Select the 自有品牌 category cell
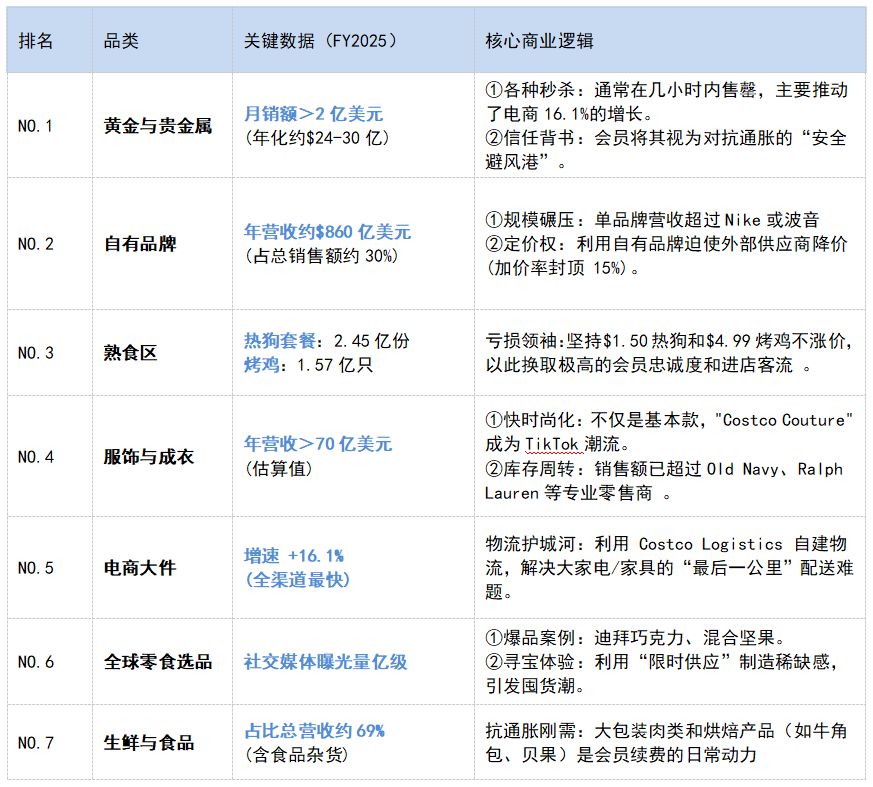Screen dimensions: 873x787 [142, 244]
